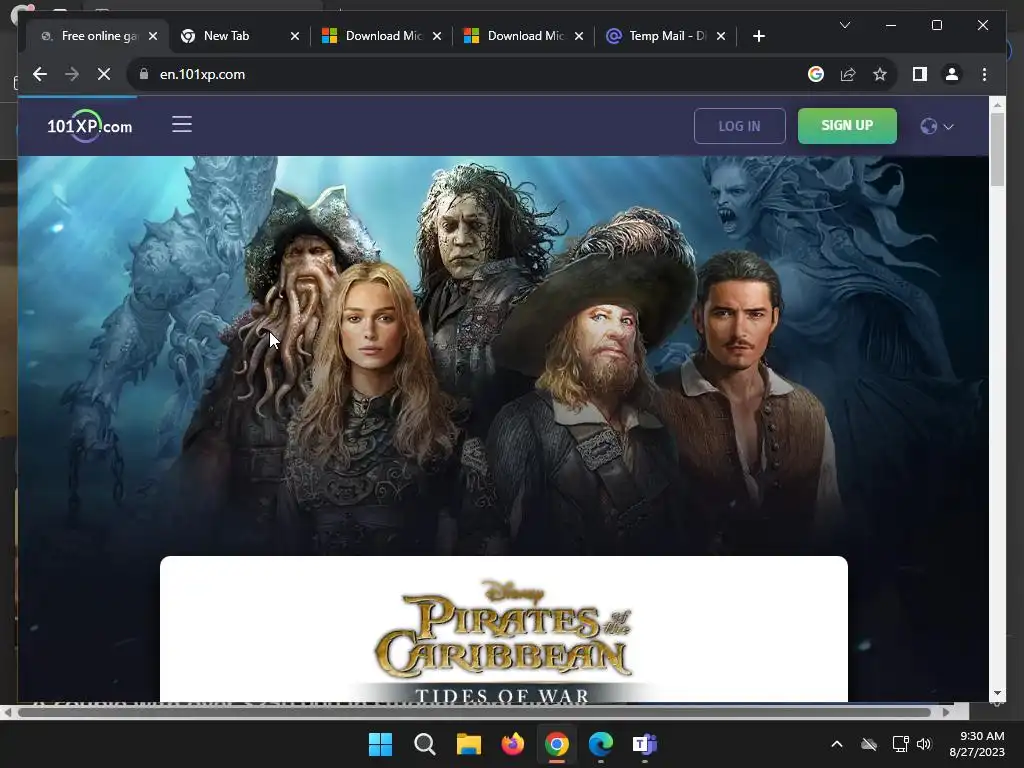Open the Chrome side panel
Image resolution: width=1024 pixels, height=768 pixels.
(920, 74)
